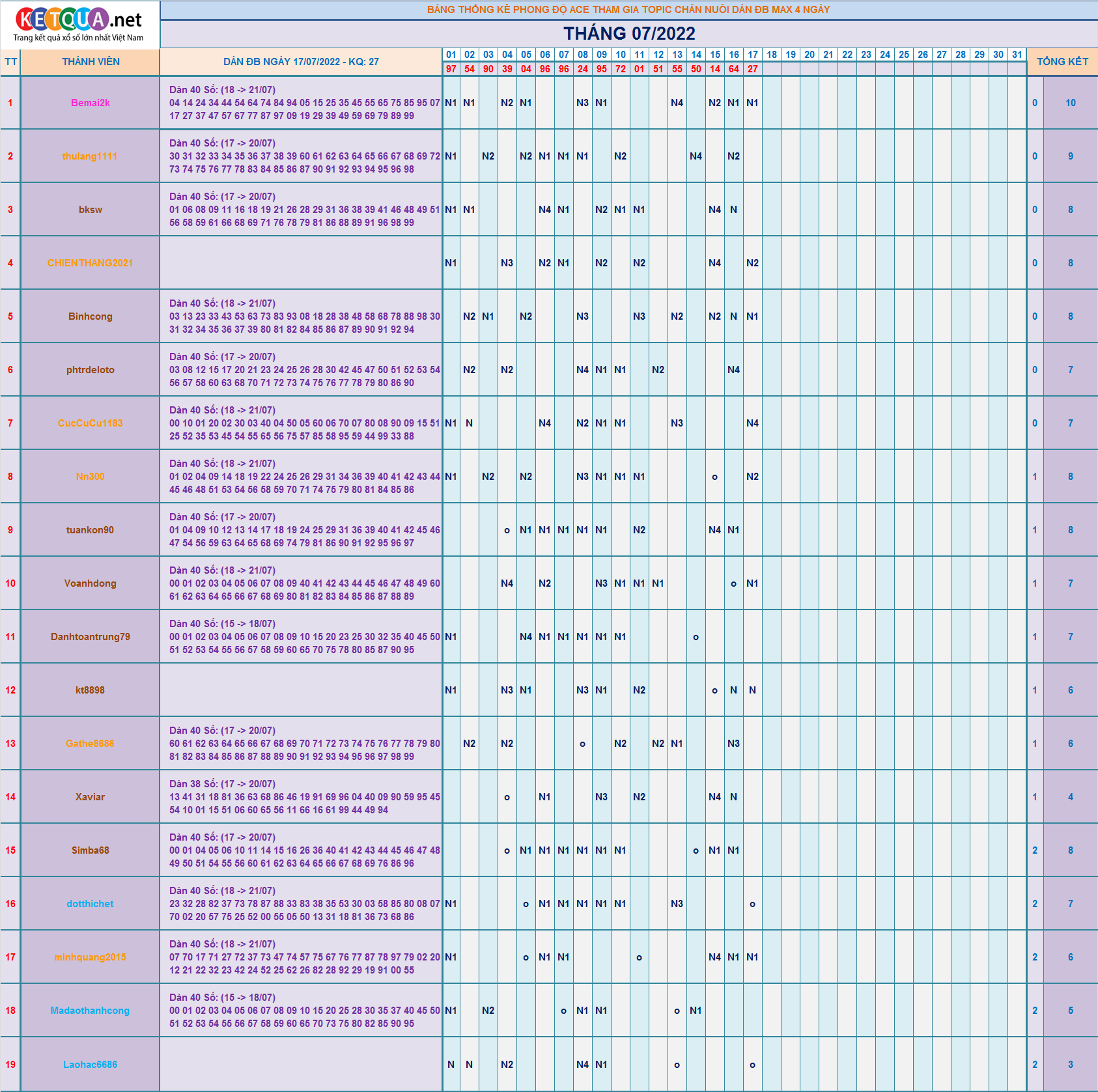Select day 31 column header

(1017, 55)
